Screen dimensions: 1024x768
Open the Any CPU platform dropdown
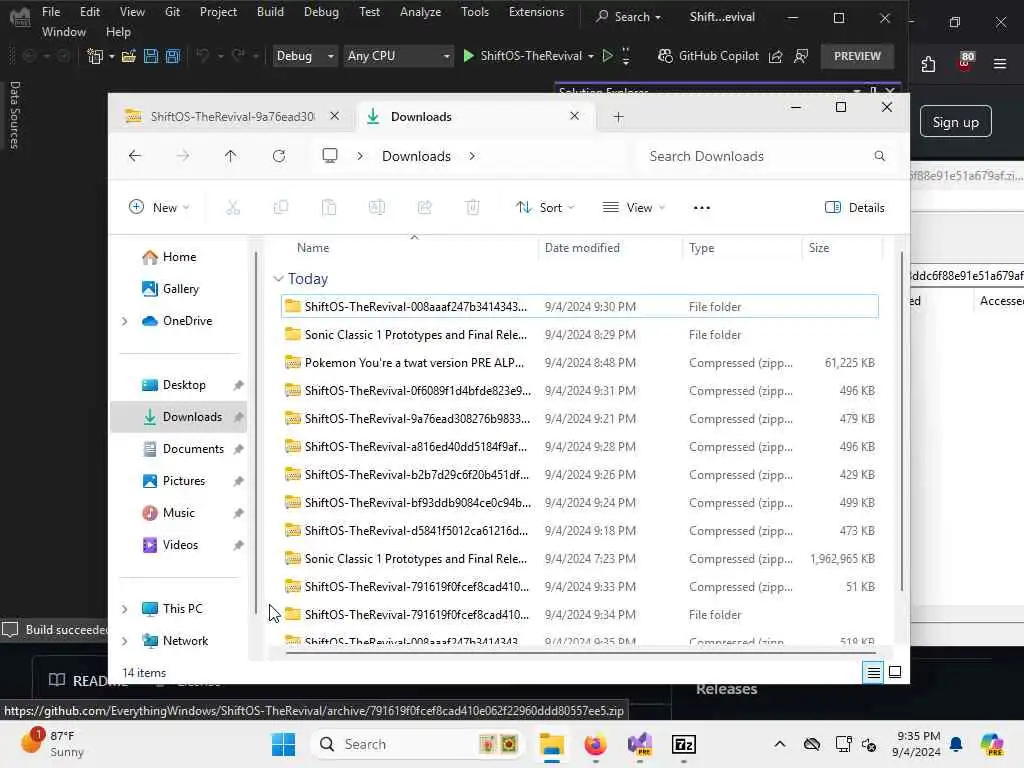pyautogui.click(x=399, y=56)
